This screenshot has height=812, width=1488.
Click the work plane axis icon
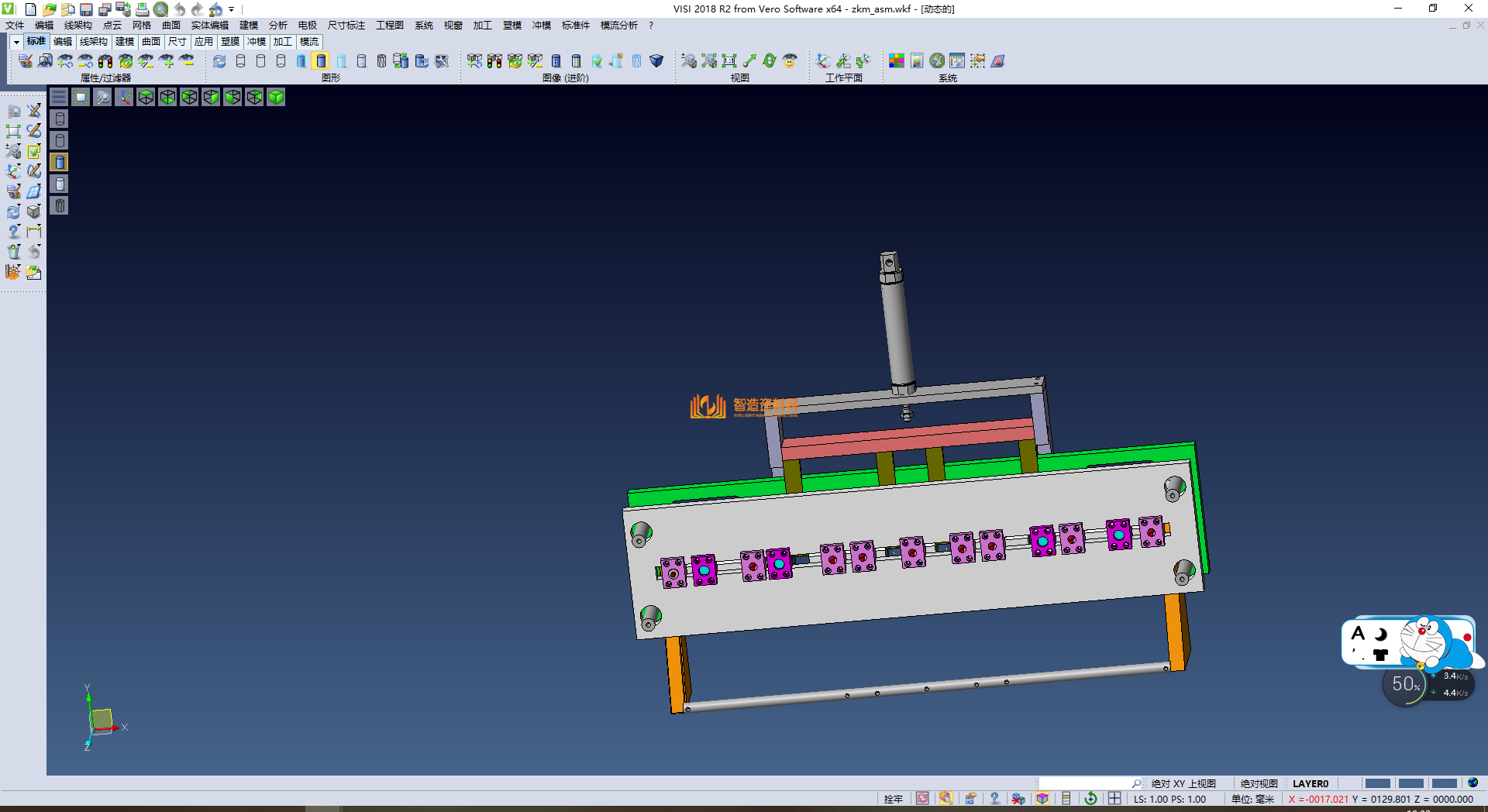(x=823, y=61)
